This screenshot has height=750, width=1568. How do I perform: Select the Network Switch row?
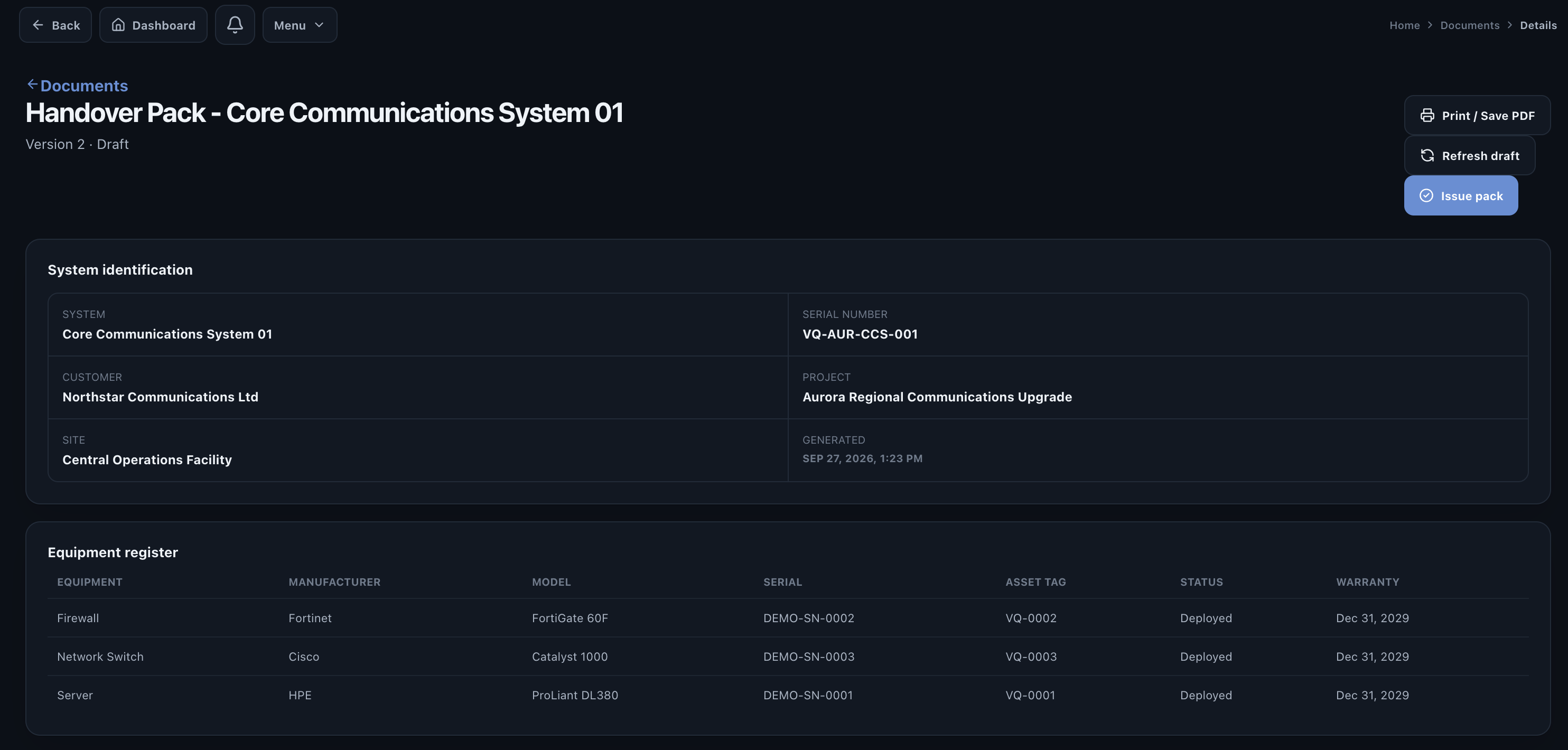click(x=788, y=656)
